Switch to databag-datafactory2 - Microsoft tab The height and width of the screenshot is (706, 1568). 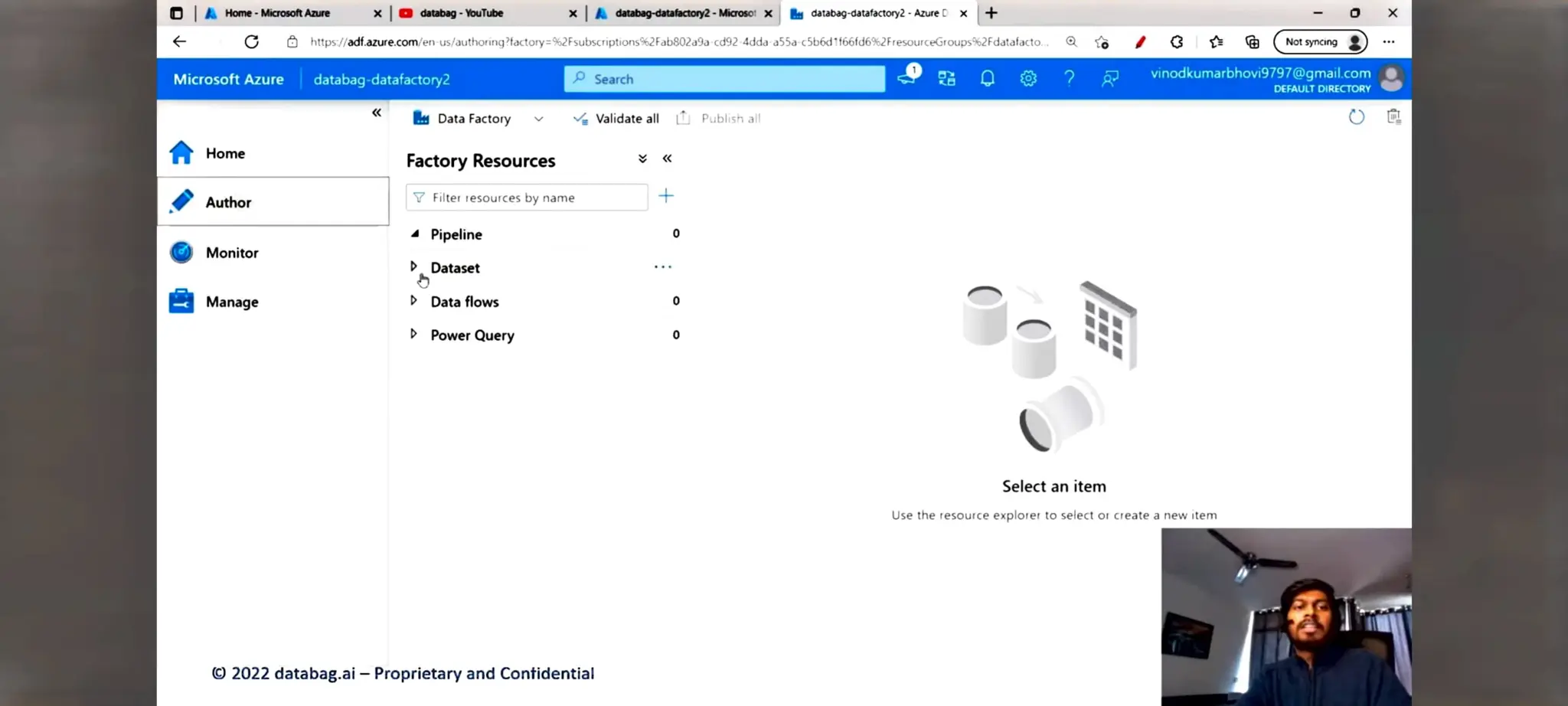coord(685,13)
